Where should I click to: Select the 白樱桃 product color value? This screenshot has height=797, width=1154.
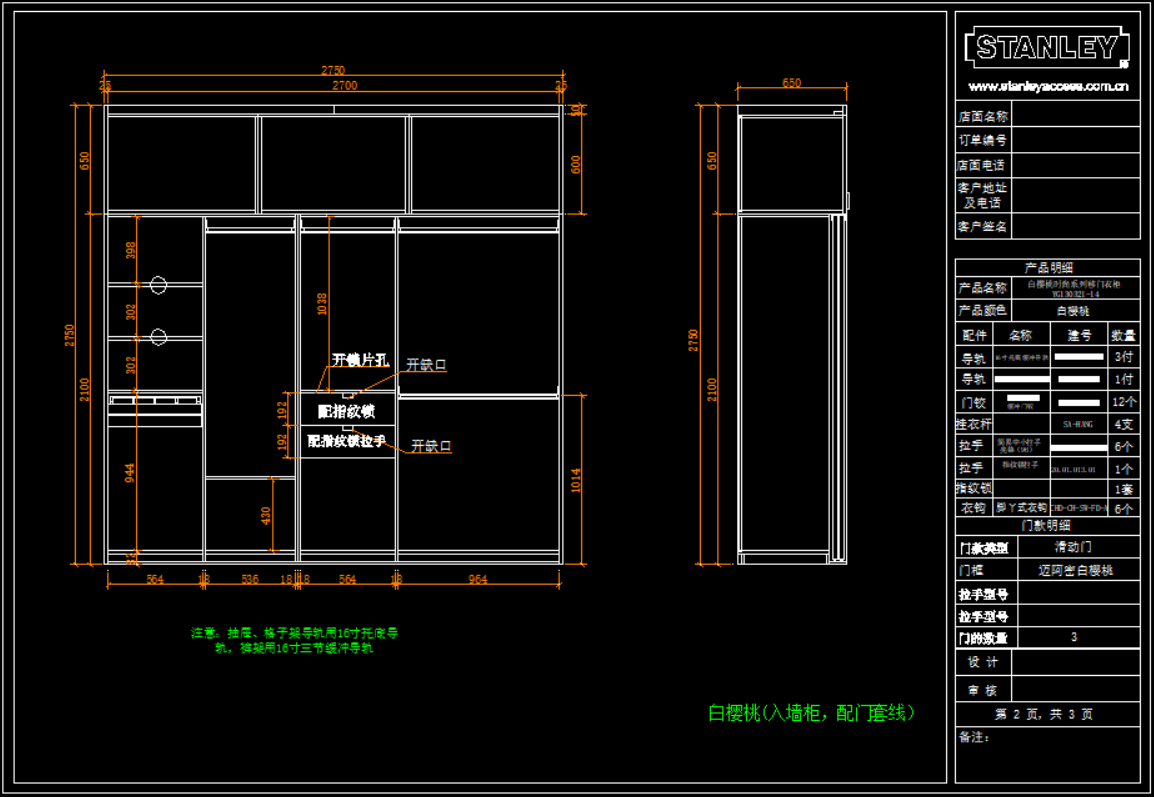[1073, 311]
